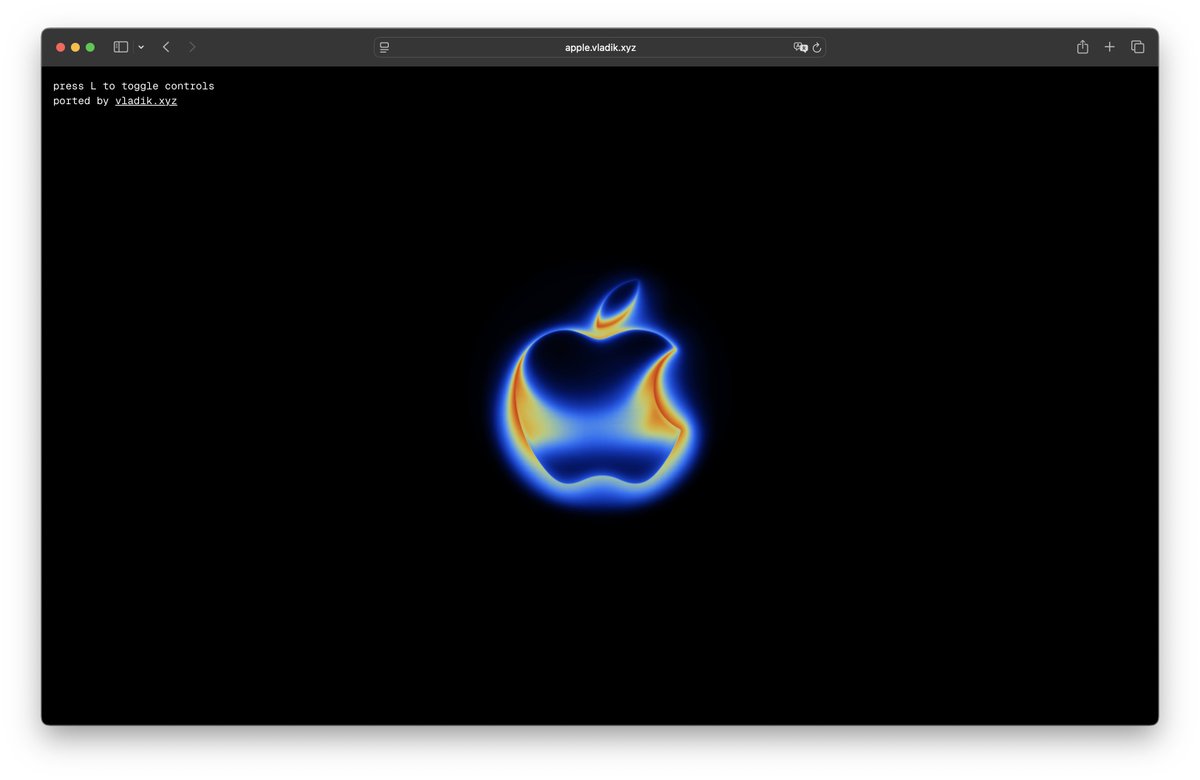Open the vladik.xyz link
The image size is (1200, 780).
pos(146,101)
